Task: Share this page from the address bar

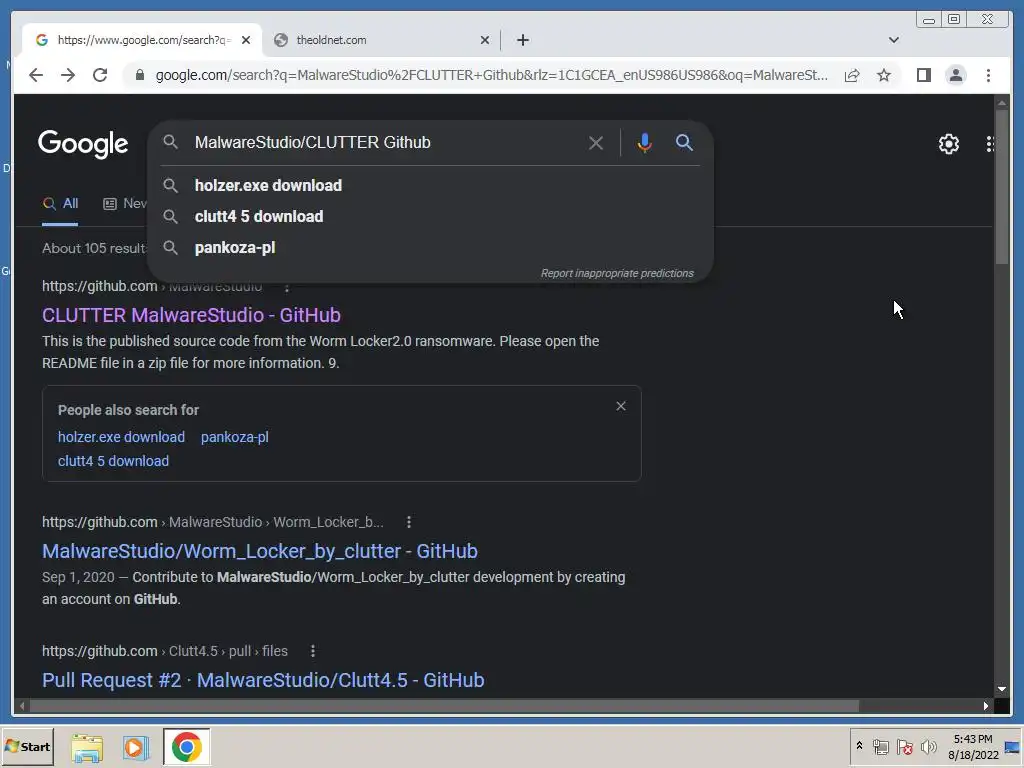Action: click(x=852, y=75)
